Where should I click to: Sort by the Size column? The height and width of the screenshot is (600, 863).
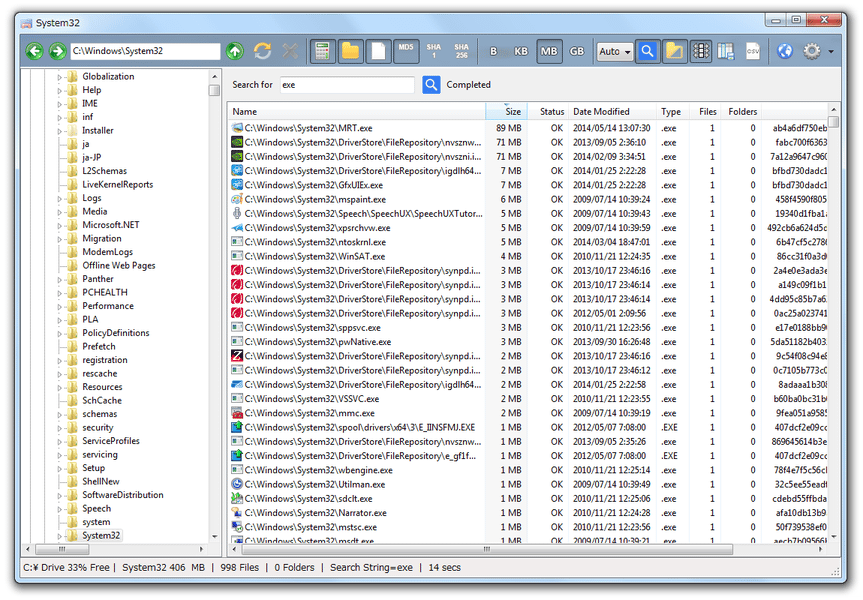pyautogui.click(x=506, y=111)
